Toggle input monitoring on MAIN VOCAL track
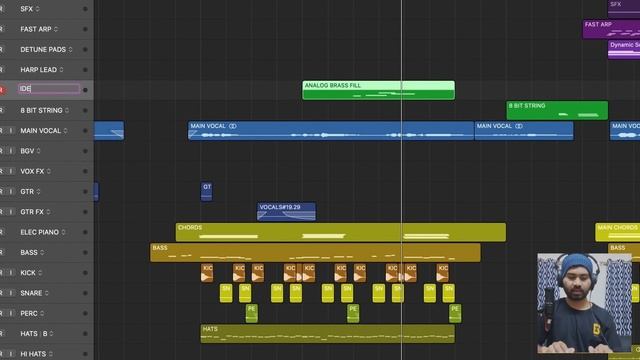Screen dimensions: 640x360 click(11, 131)
